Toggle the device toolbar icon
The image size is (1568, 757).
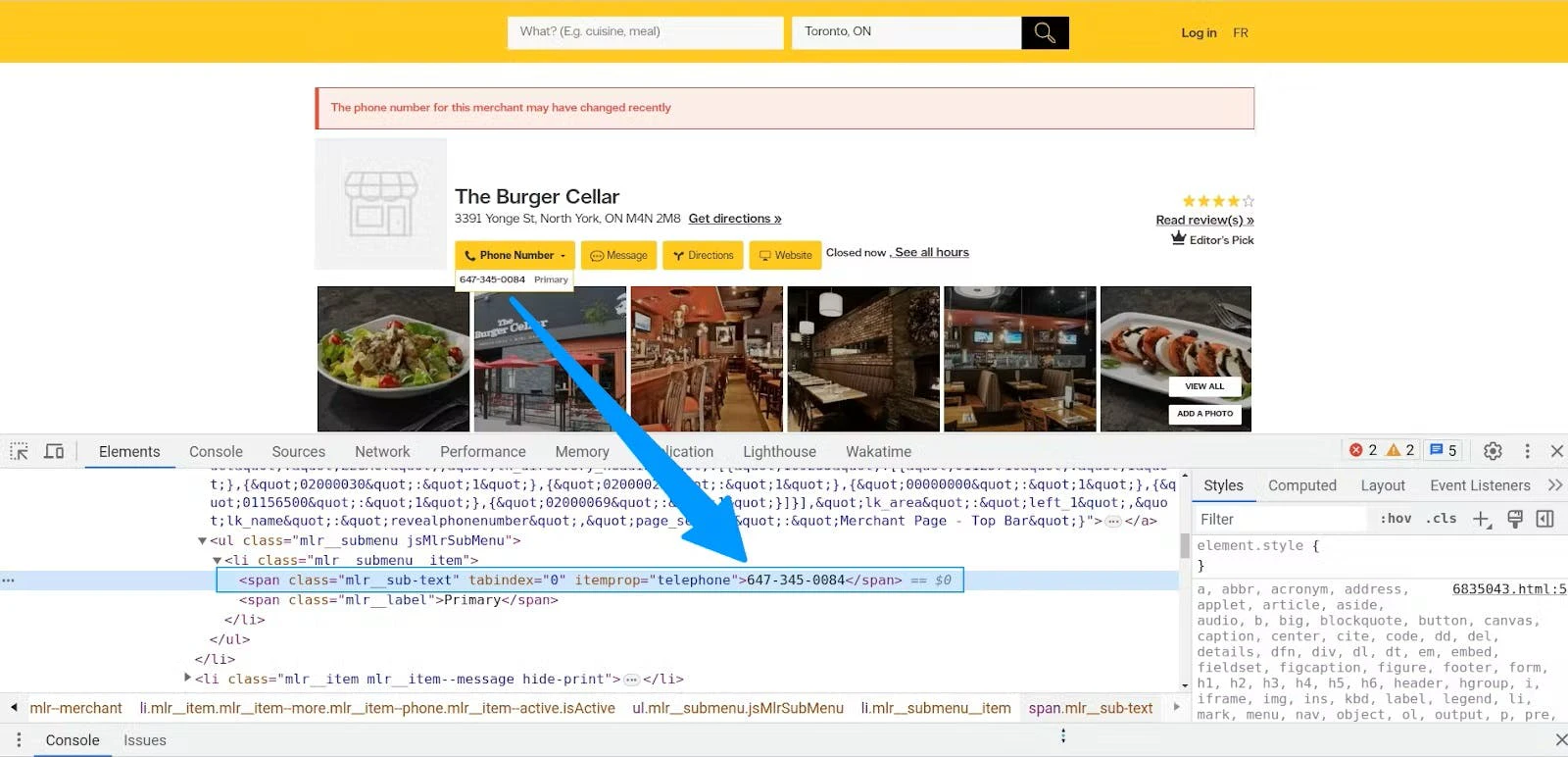pyautogui.click(x=54, y=451)
